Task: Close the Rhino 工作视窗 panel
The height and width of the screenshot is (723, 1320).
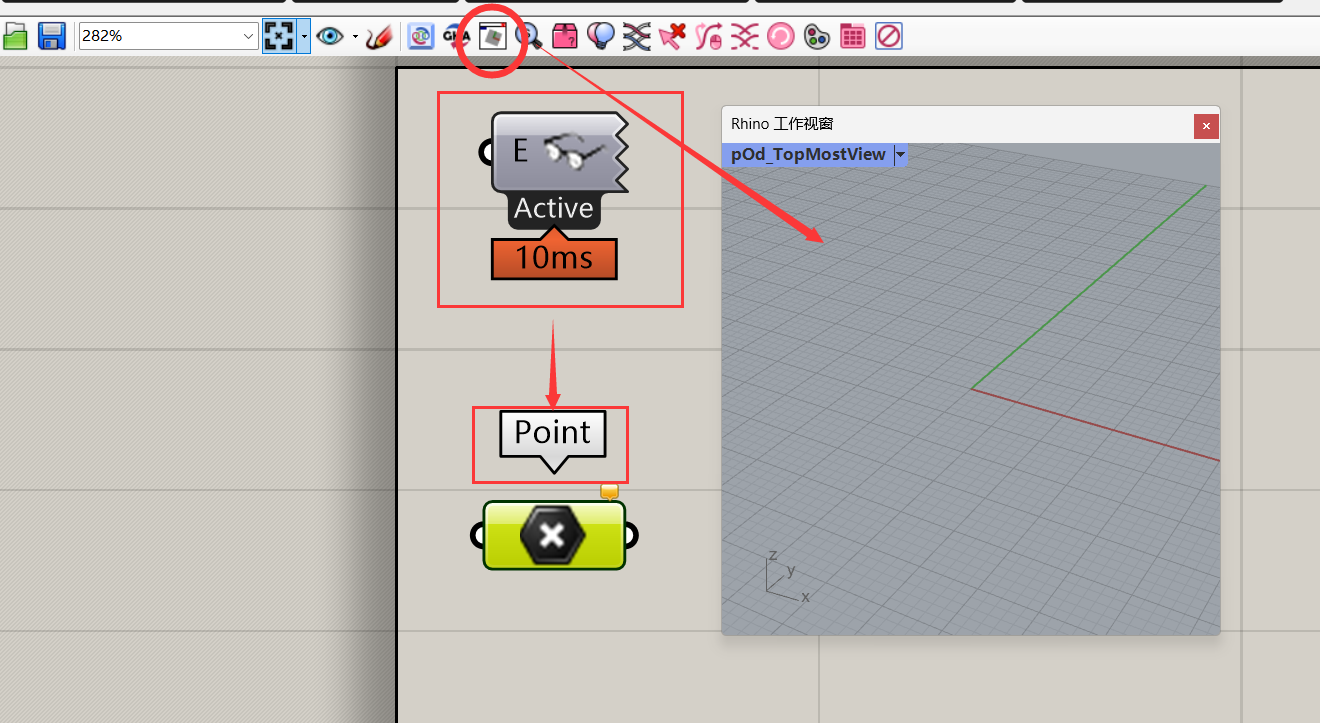Action: [x=1206, y=126]
